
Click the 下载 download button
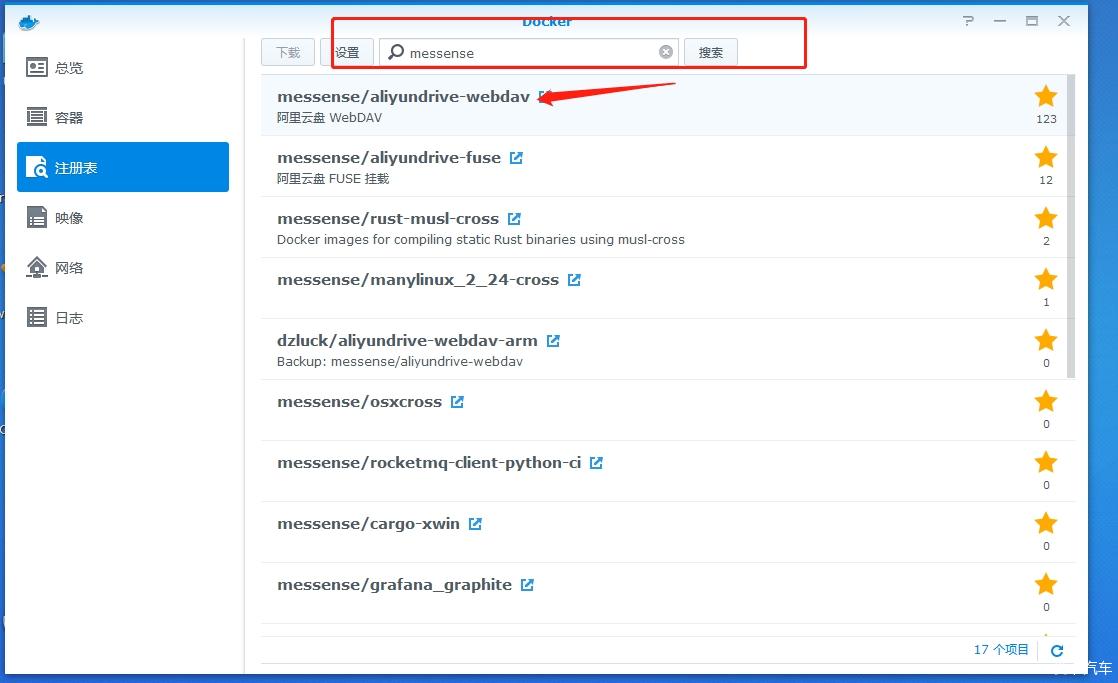[x=288, y=52]
